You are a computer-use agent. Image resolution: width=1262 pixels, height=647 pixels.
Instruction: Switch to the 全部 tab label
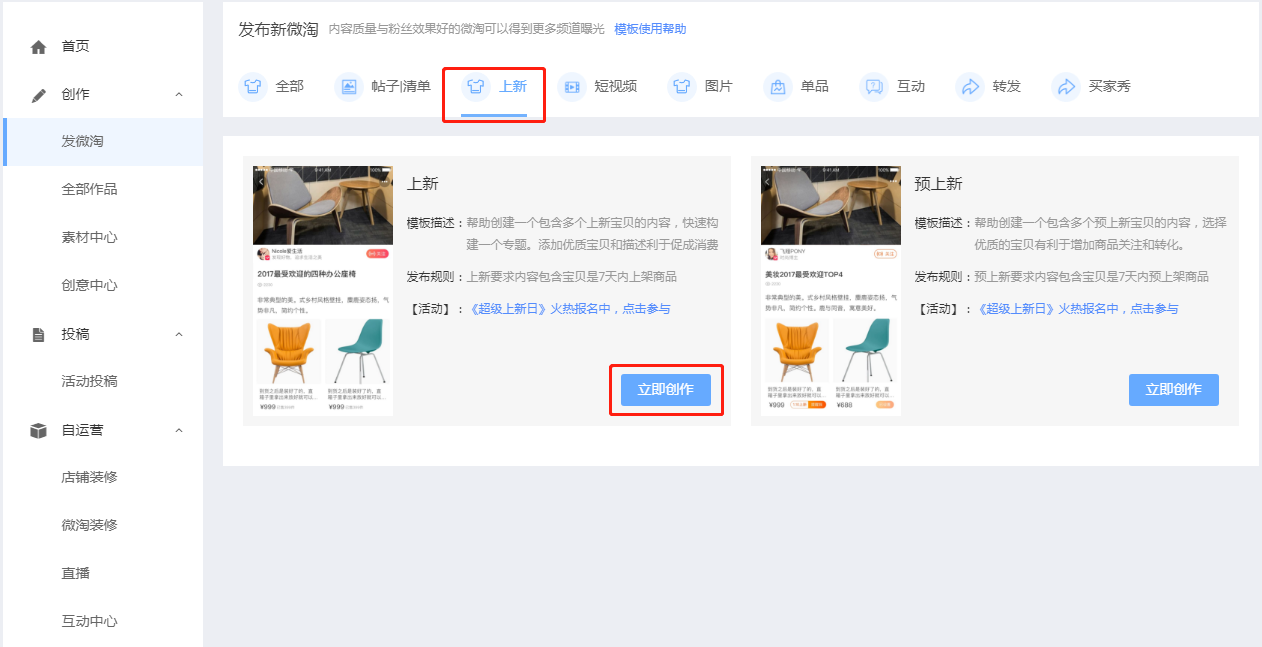(x=290, y=86)
